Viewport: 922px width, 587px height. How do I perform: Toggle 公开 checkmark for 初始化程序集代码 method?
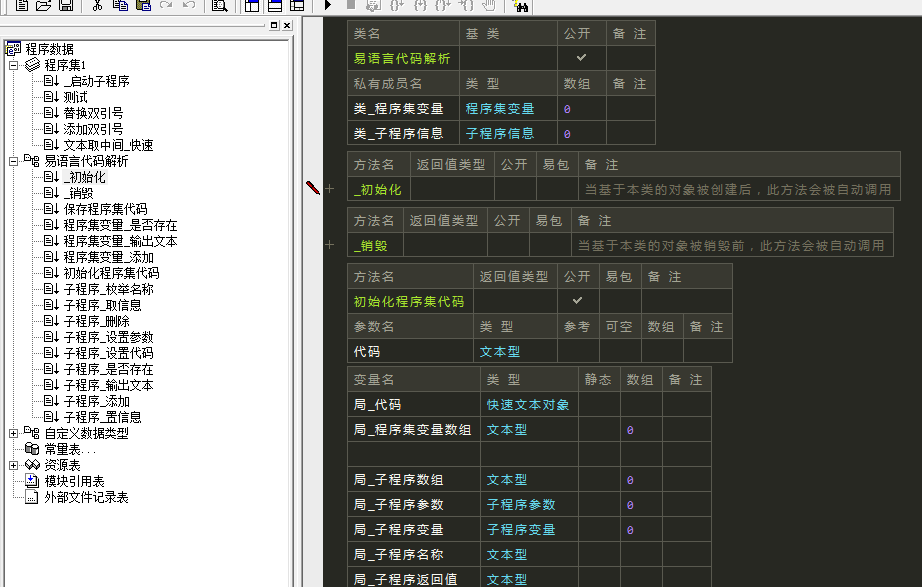(577, 301)
